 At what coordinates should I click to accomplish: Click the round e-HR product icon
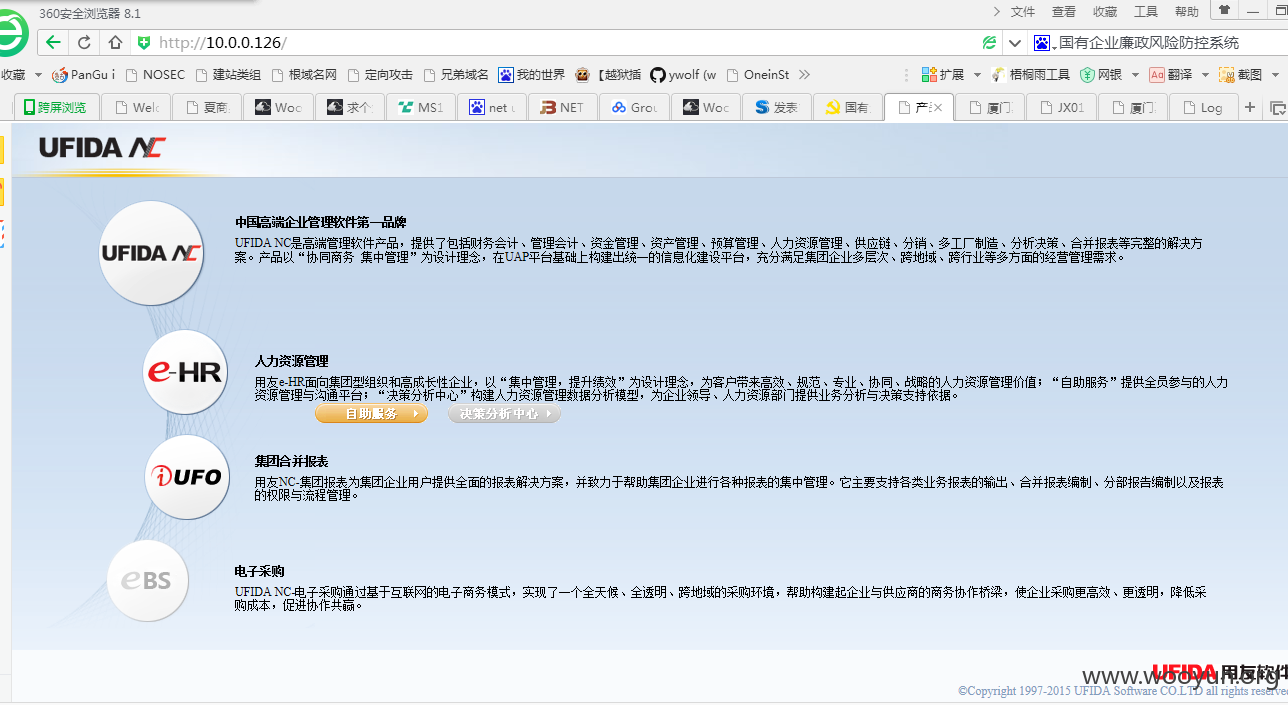(185, 372)
